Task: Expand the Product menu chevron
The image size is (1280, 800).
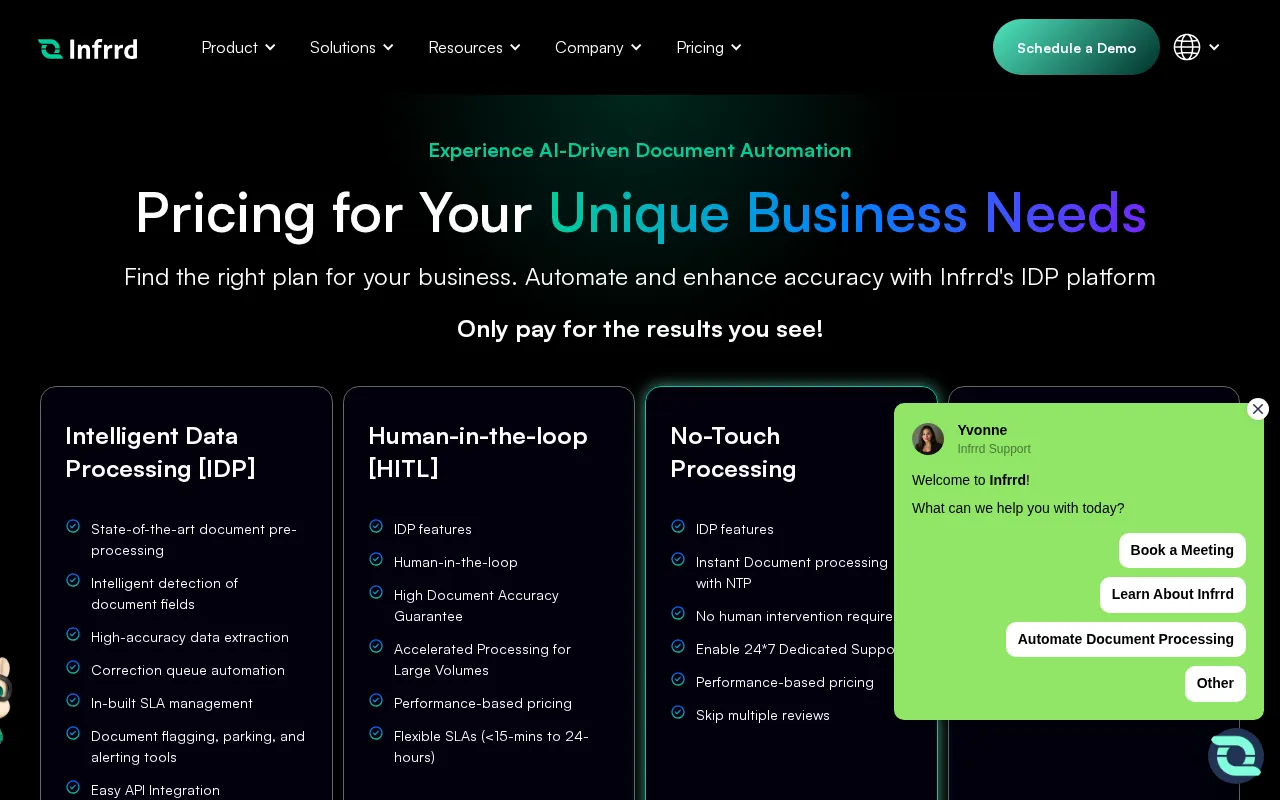Action: point(270,47)
